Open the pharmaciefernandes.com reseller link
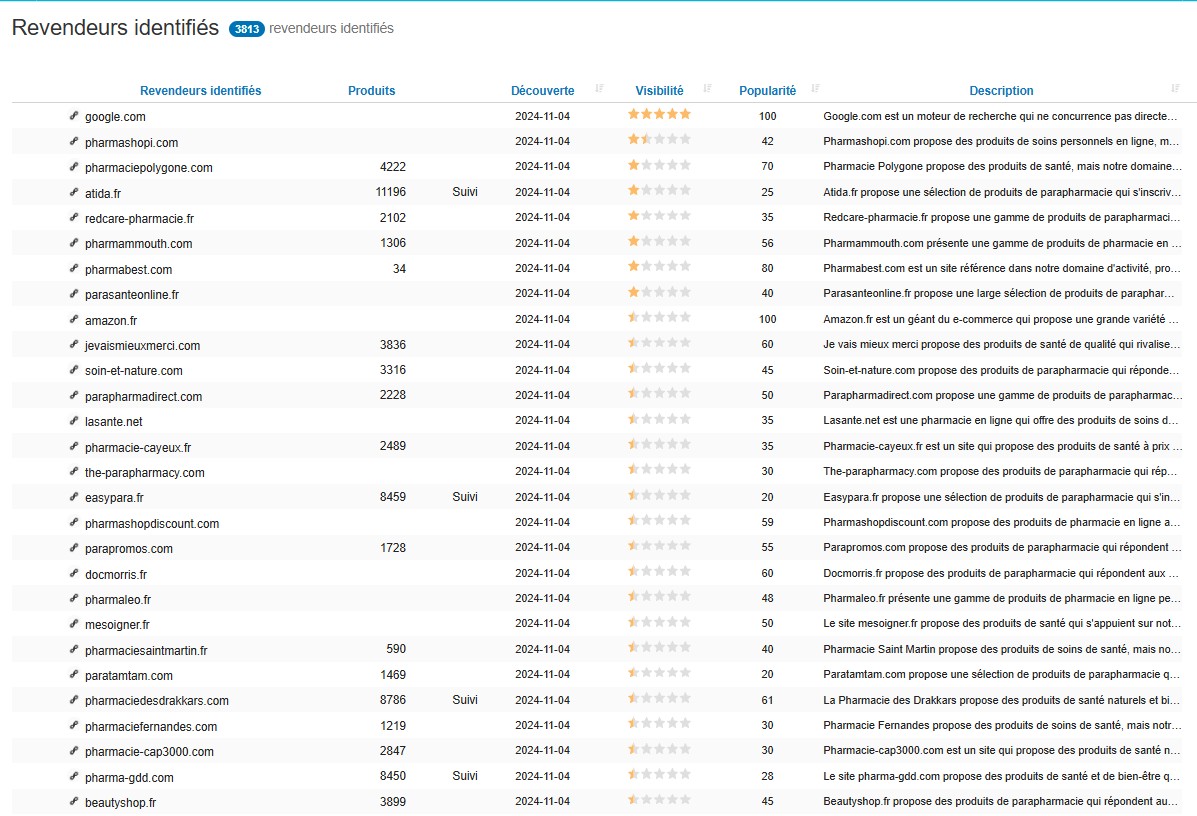The image size is (1197, 816). (151, 727)
